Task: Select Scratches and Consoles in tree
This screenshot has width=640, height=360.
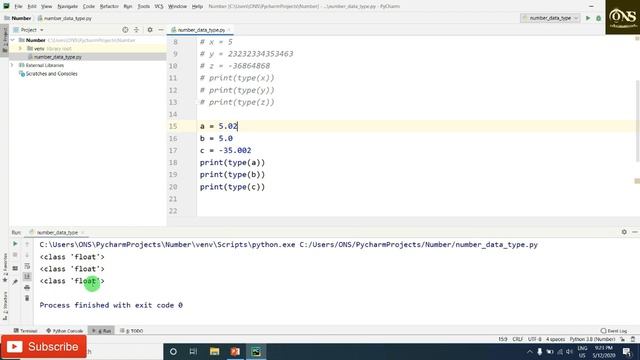Action: coord(51,74)
